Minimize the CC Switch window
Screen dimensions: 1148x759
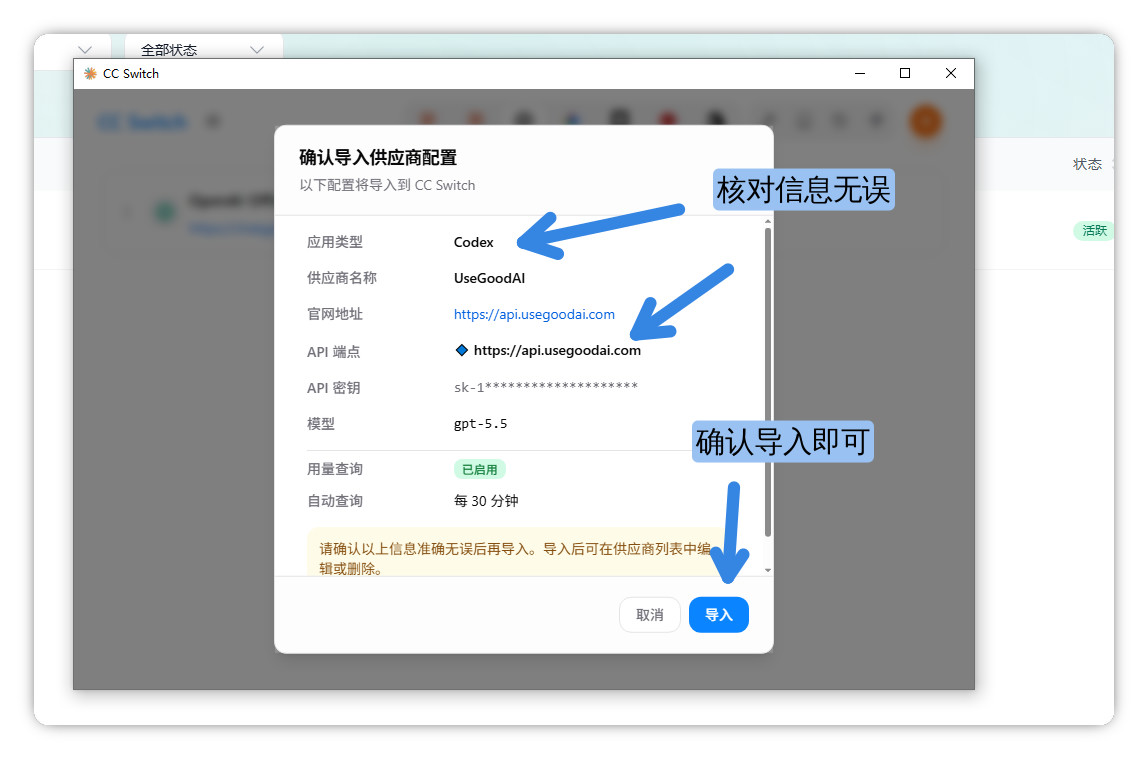[x=860, y=73]
